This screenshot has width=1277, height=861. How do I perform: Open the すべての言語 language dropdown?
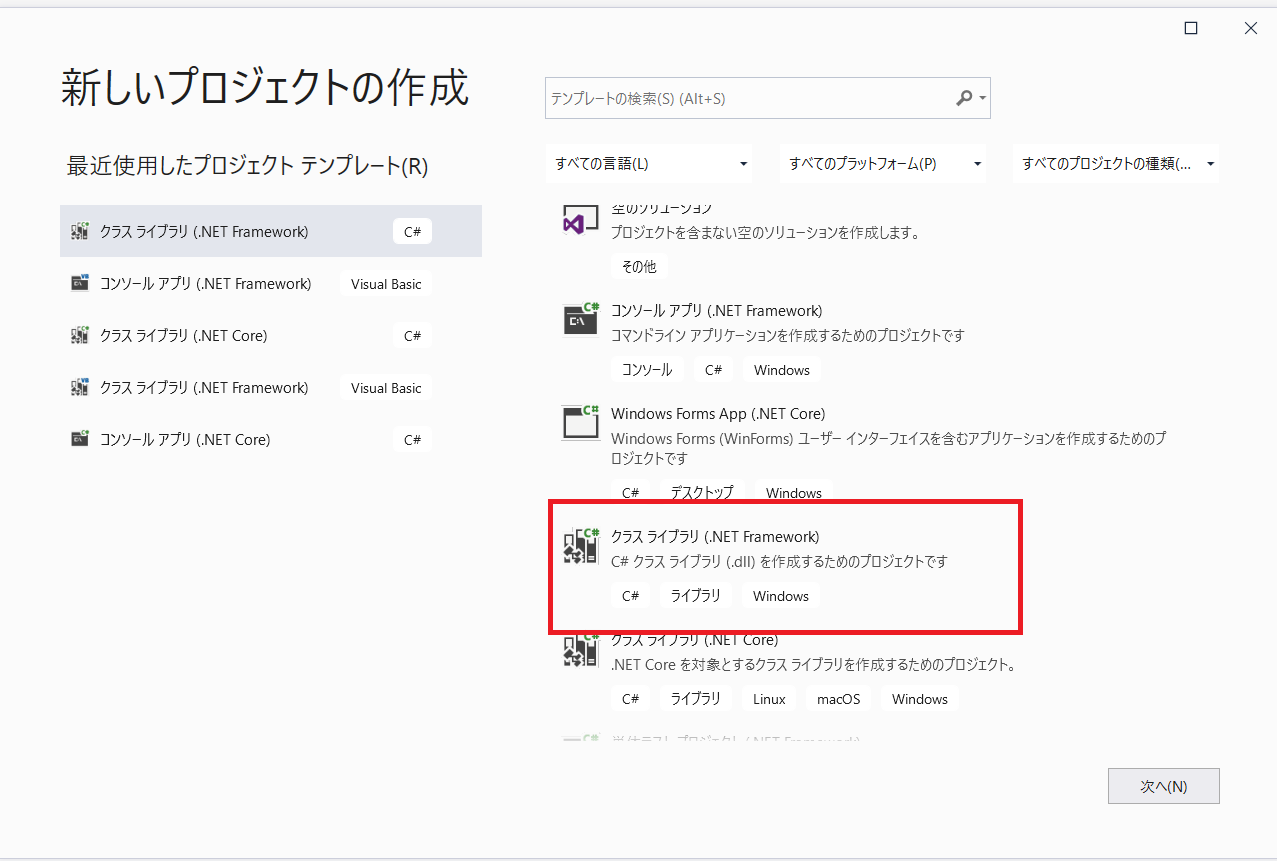(x=652, y=164)
